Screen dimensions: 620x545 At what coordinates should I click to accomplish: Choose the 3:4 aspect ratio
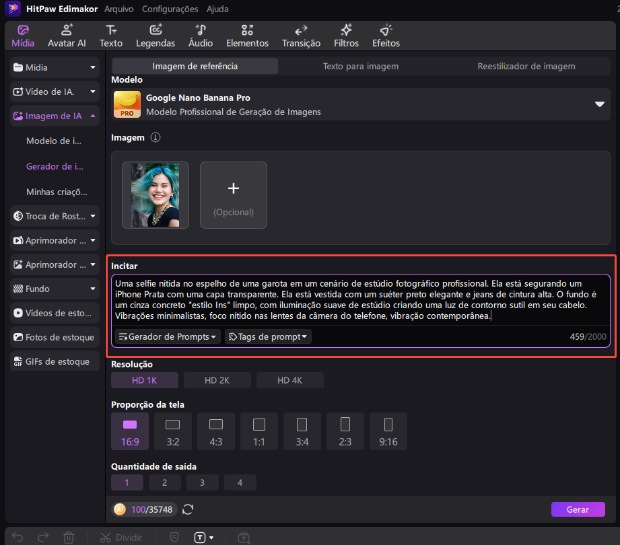302,431
